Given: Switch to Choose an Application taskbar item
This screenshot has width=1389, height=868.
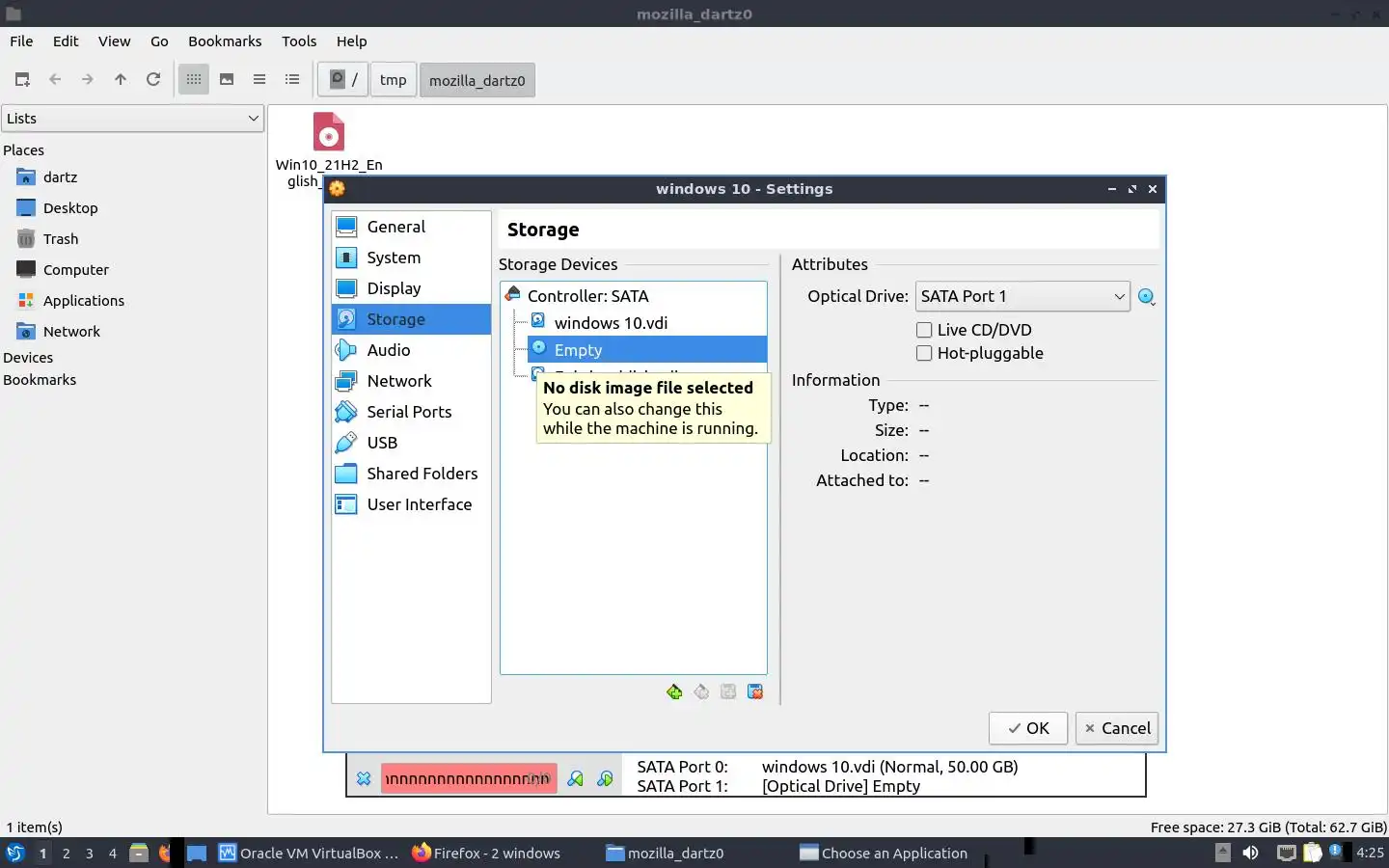Looking at the screenshot, I should 884,853.
